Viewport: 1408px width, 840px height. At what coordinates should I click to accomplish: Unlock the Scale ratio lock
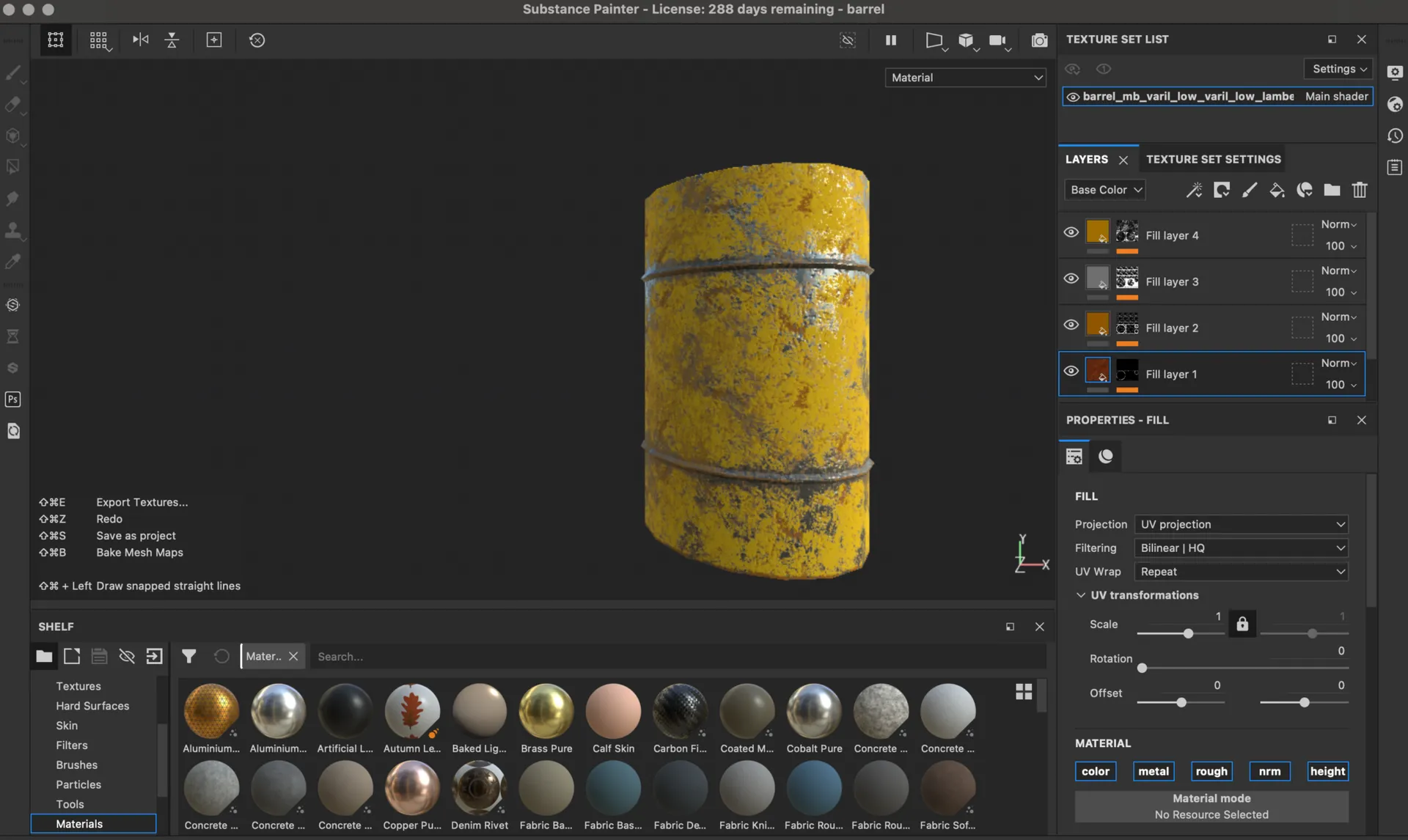(x=1242, y=624)
